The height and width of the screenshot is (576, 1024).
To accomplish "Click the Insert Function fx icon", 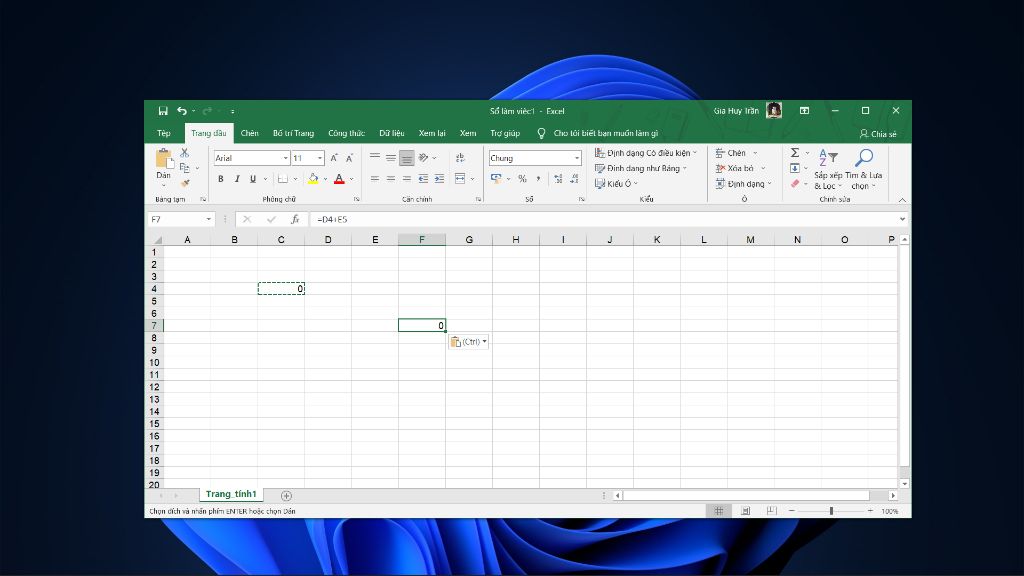I will click(295, 219).
